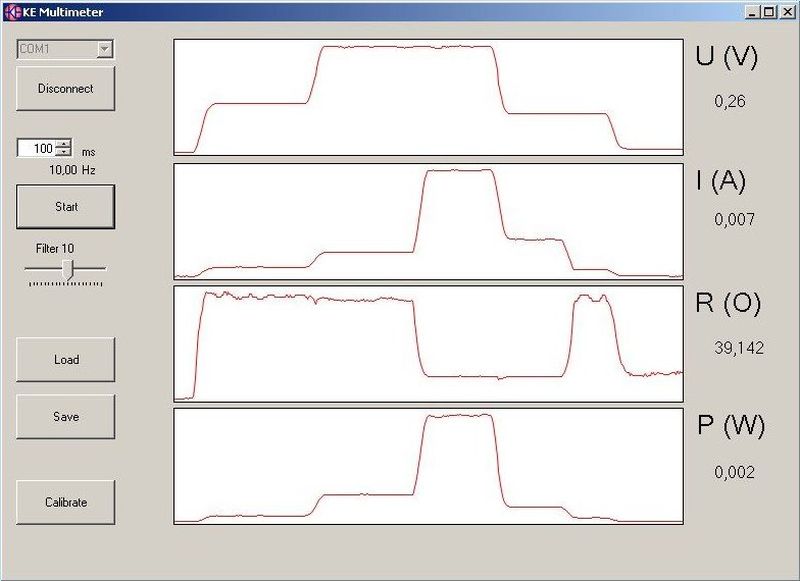Click the voltage reading 0,26

(x=730, y=102)
